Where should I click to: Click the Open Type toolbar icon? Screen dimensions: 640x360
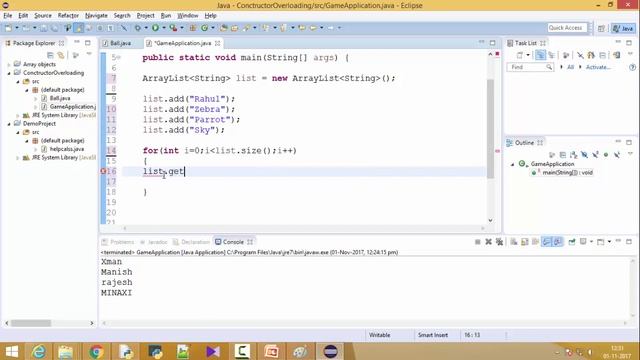(x=223, y=28)
